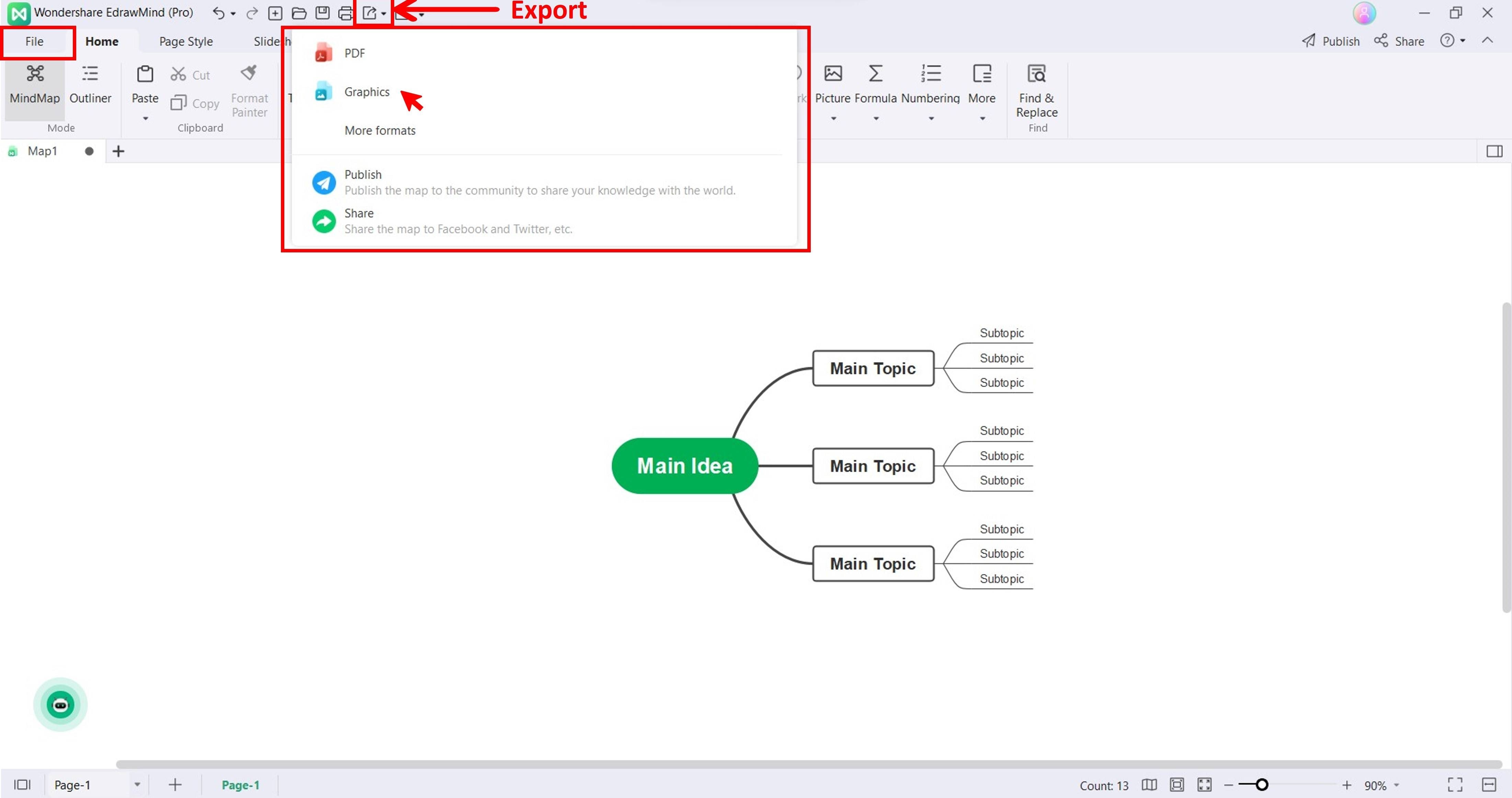Viewport: 1512px width, 798px height.
Task: Click Publish button at top right
Action: [x=1331, y=41]
